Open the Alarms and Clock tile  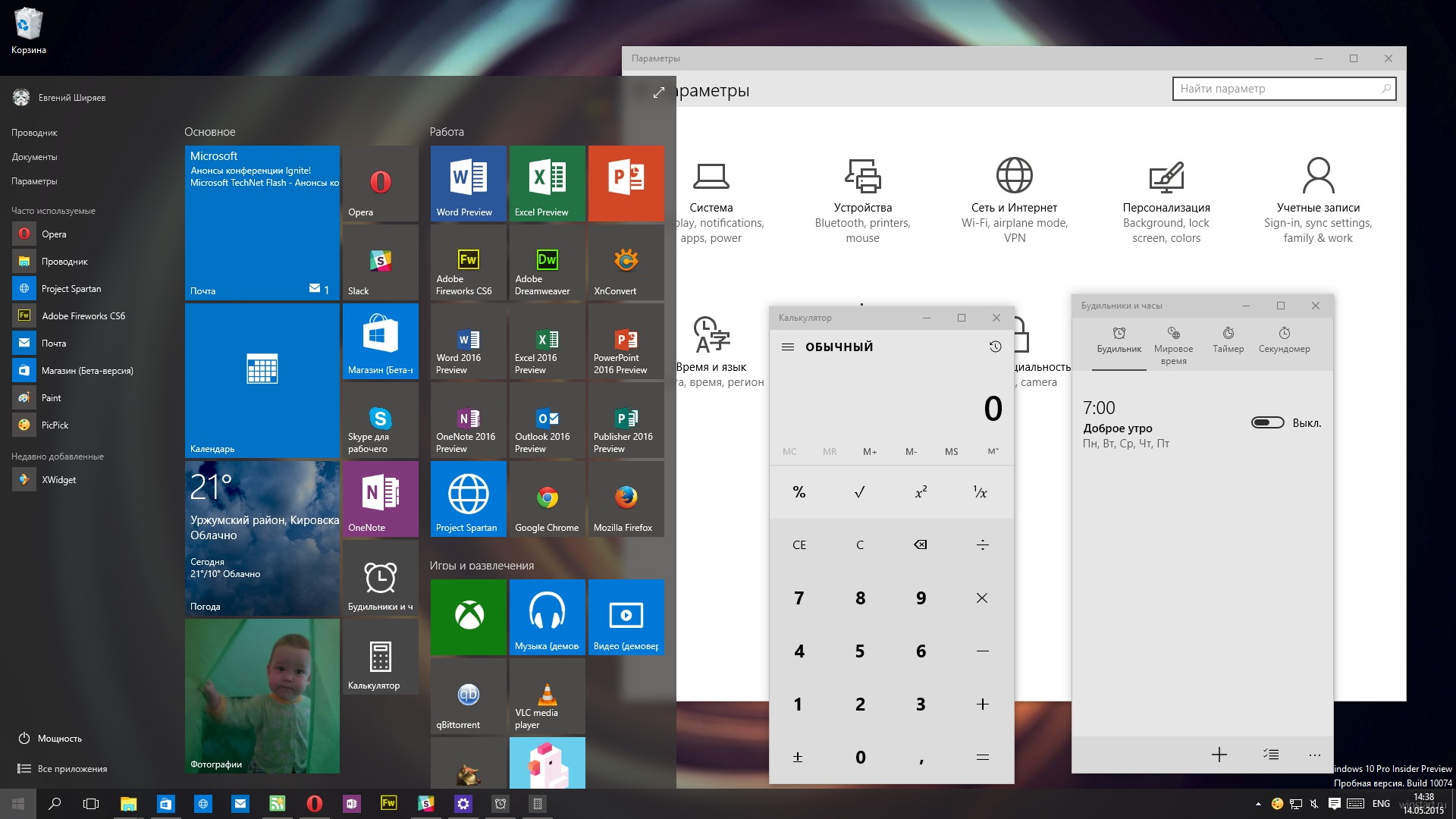pos(380,578)
